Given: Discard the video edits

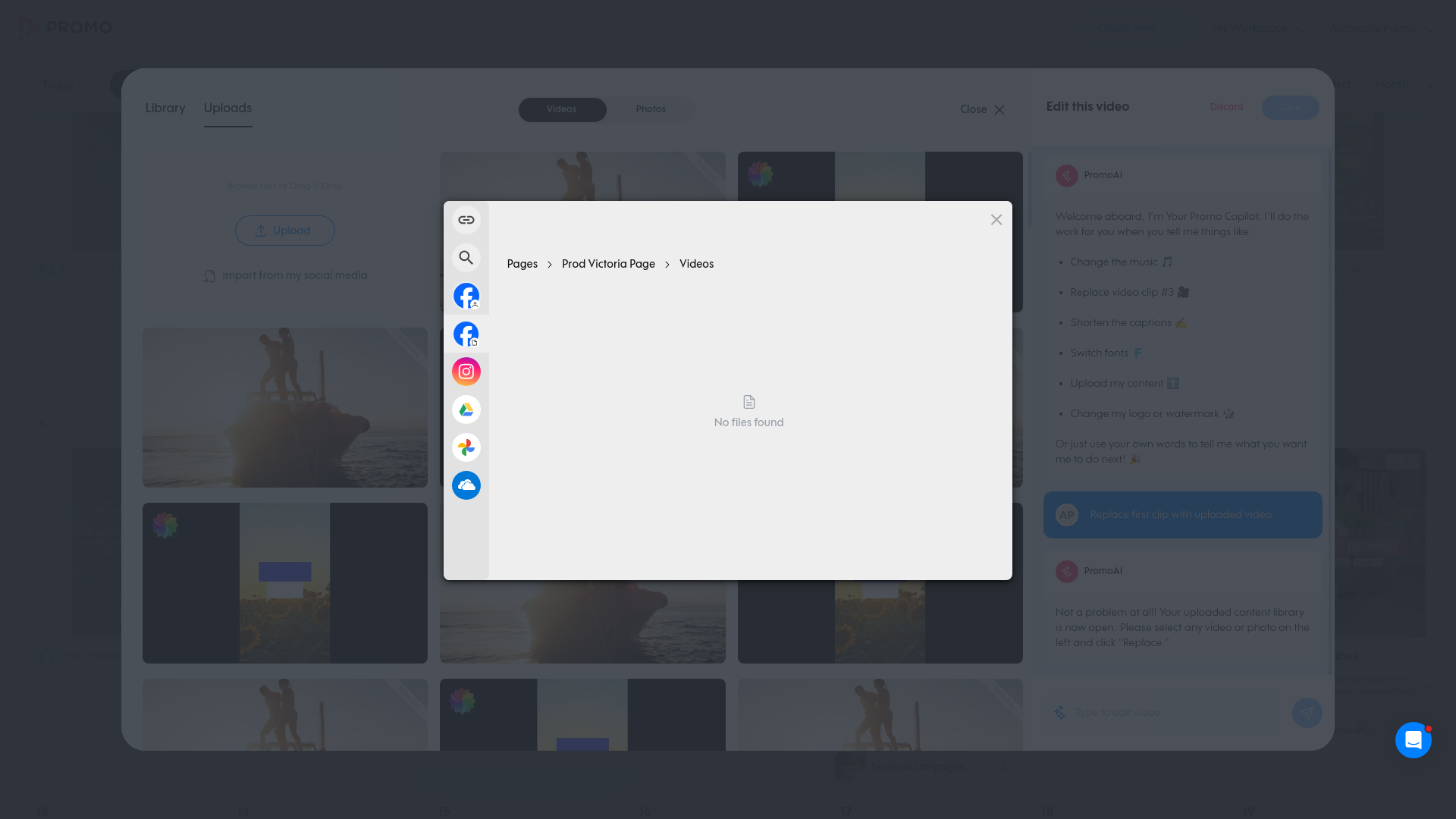Looking at the screenshot, I should click(1226, 107).
